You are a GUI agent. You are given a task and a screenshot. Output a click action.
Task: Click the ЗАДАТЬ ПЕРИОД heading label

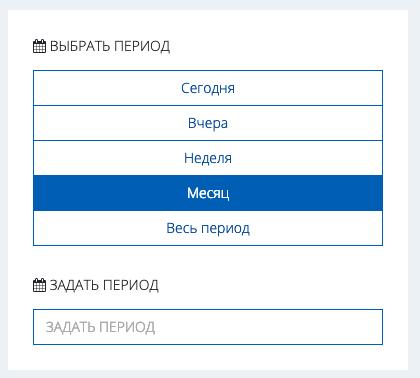104,285
